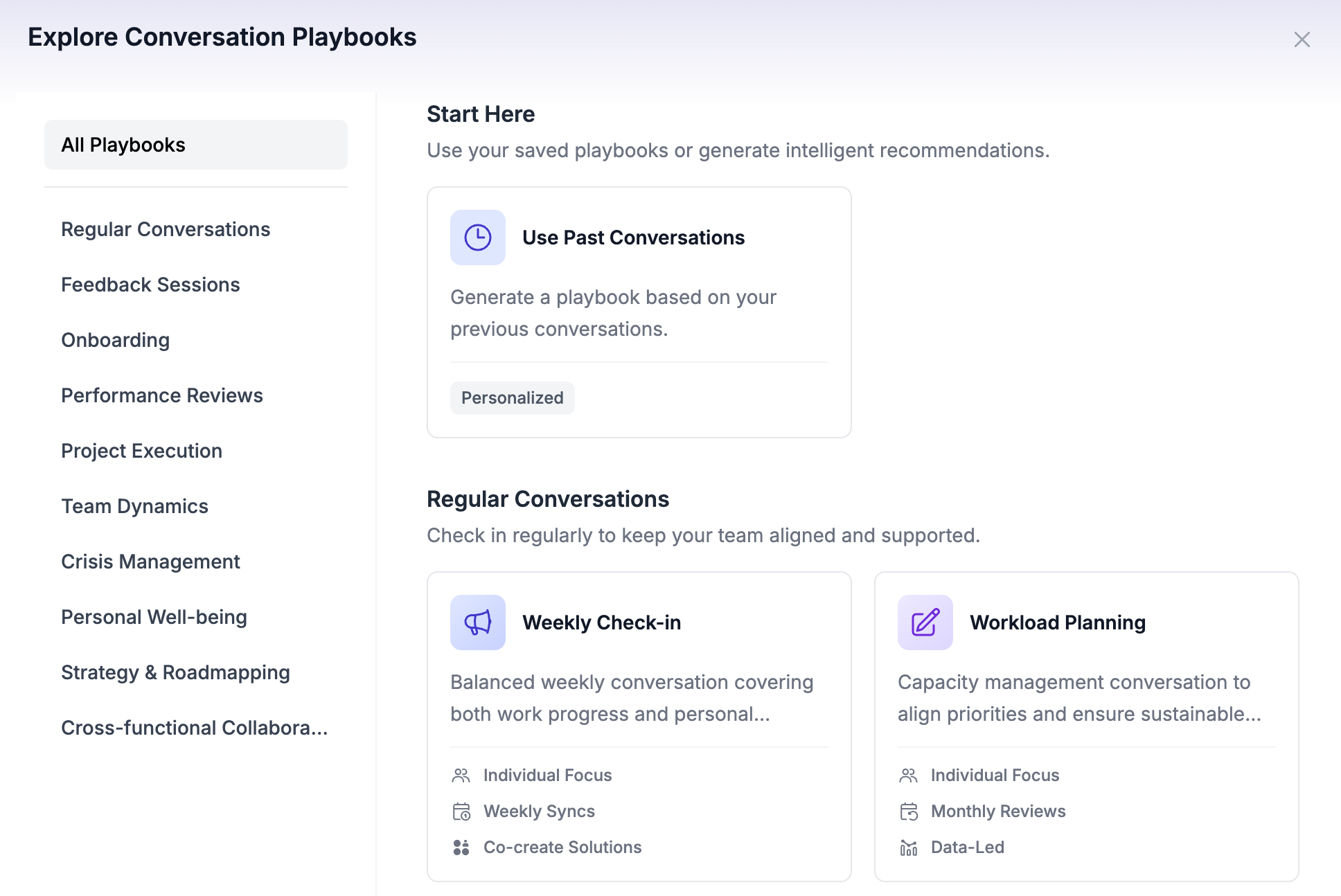
Task: Click the Individual Focus icon under Workload Planning
Action: point(908,775)
